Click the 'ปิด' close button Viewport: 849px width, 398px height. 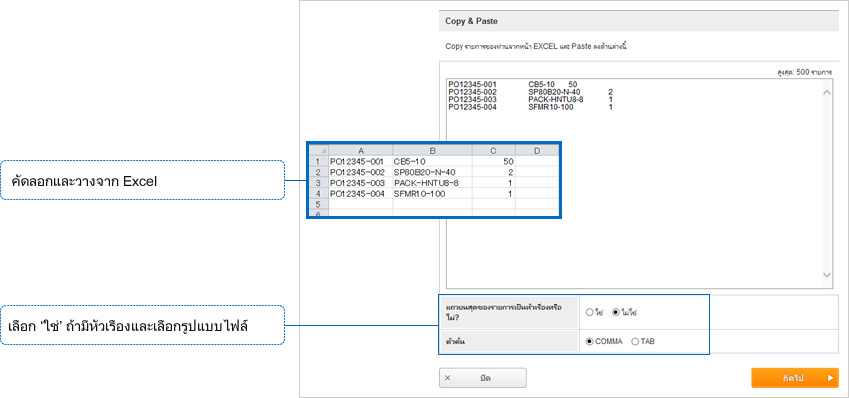click(x=482, y=378)
